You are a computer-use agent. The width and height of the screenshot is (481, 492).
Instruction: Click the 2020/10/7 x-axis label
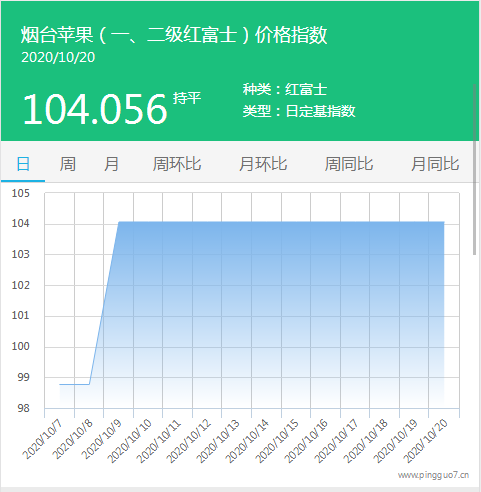coord(42,439)
